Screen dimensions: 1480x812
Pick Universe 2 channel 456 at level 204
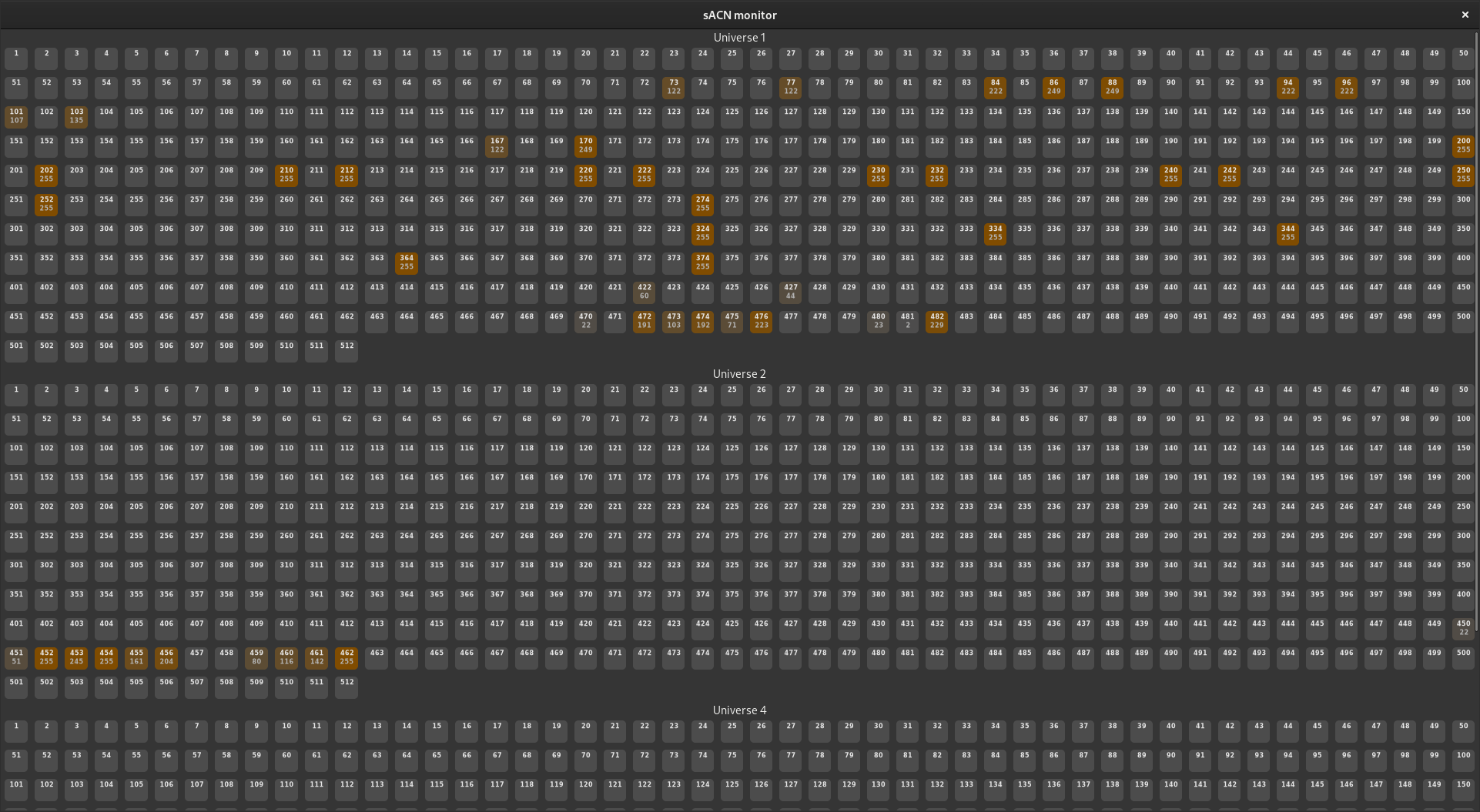coord(166,657)
